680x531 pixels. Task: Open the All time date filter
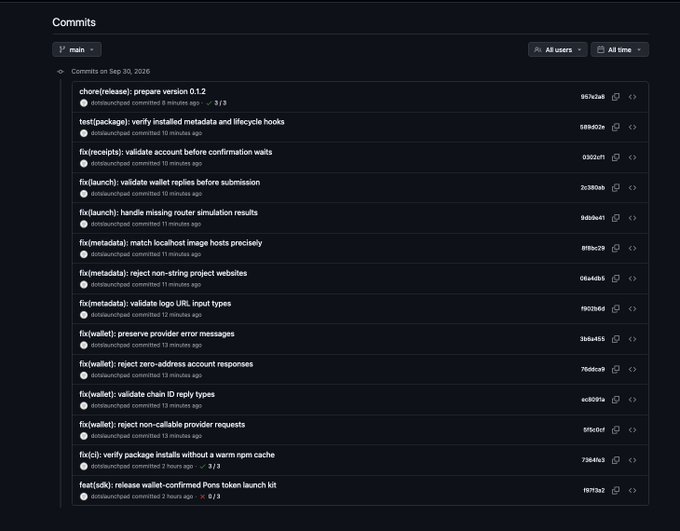(620, 49)
